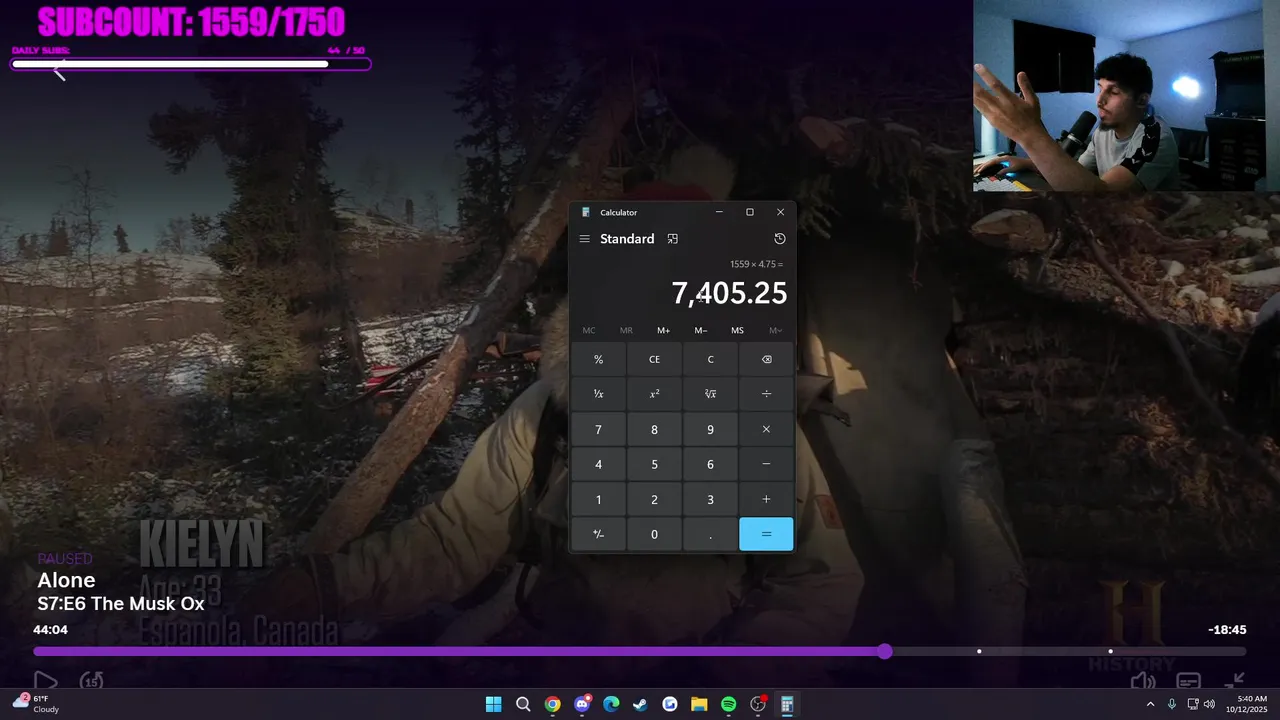Click the square root key
Screen dimensions: 1280x720
pos(710,394)
